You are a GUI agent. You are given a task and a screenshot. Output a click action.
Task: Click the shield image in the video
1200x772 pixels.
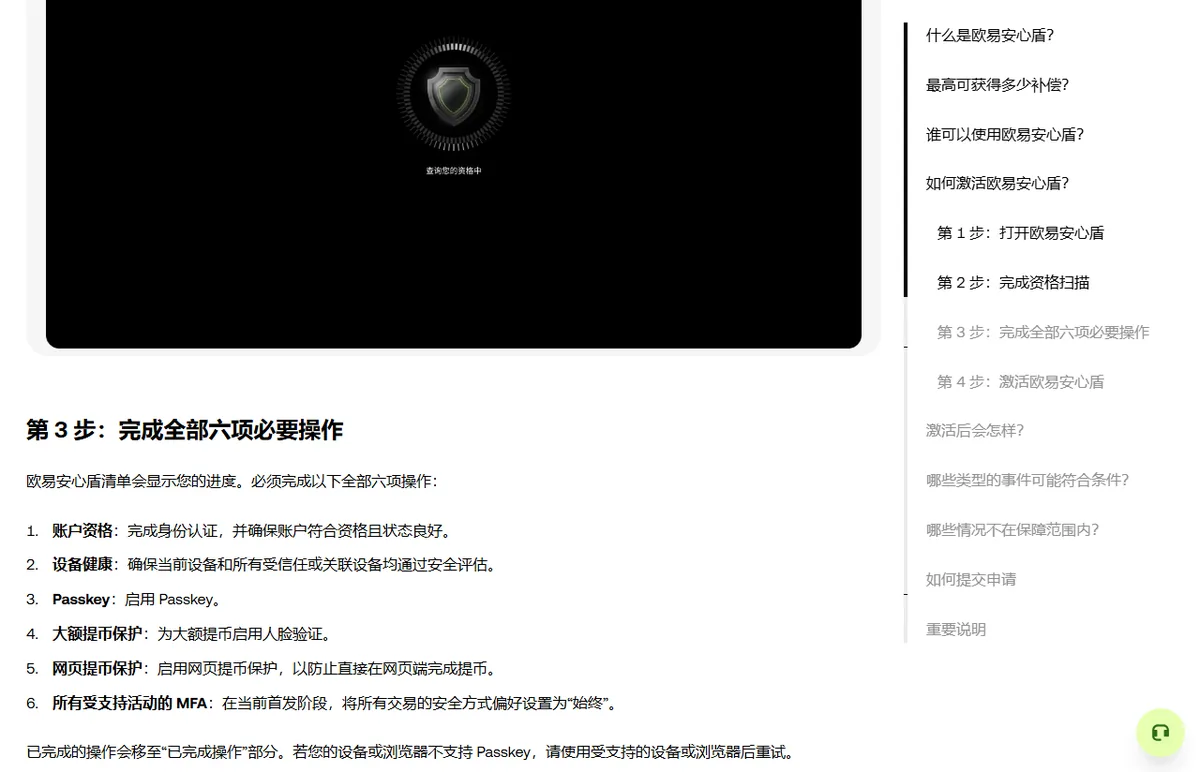click(453, 94)
